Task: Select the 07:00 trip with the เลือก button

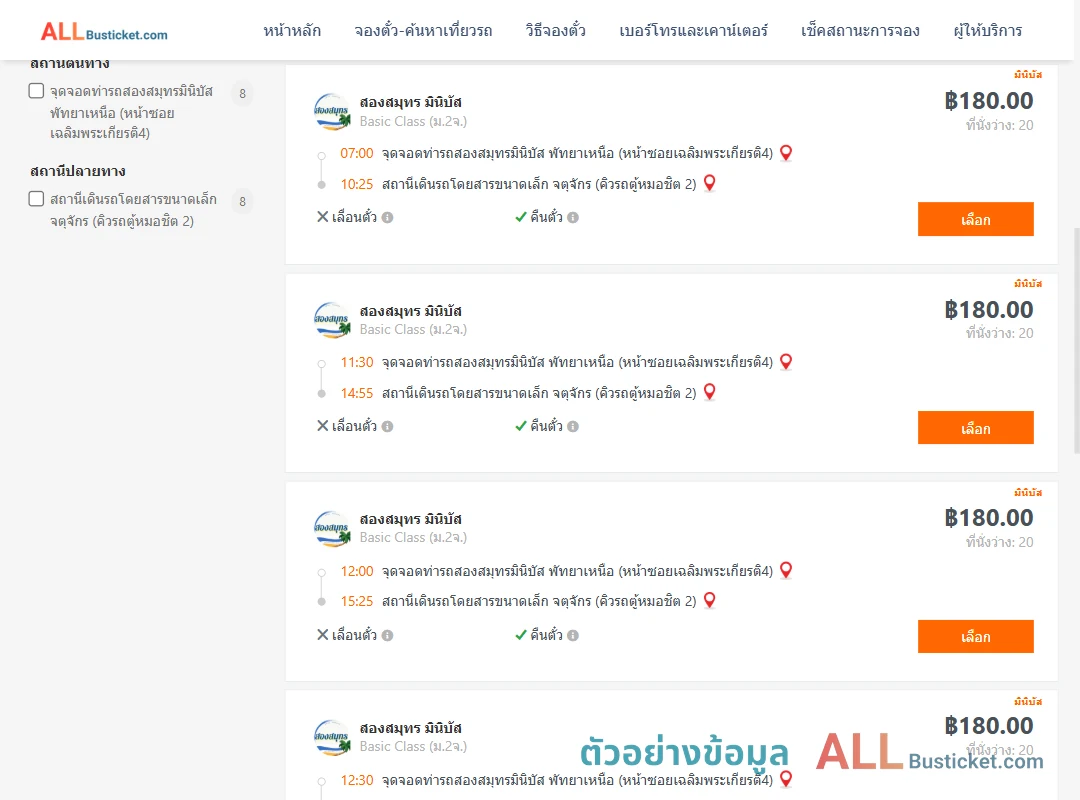Action: 975,219
